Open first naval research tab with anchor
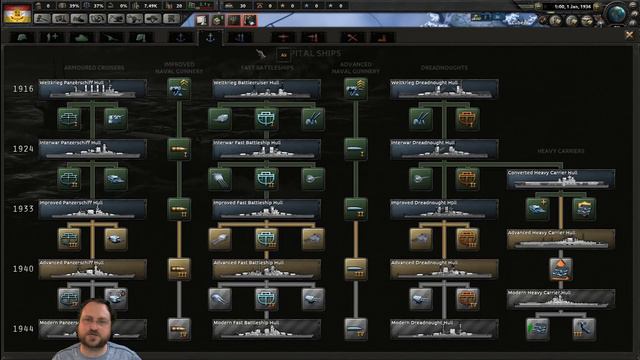The width and height of the screenshot is (640, 360). (x=180, y=38)
